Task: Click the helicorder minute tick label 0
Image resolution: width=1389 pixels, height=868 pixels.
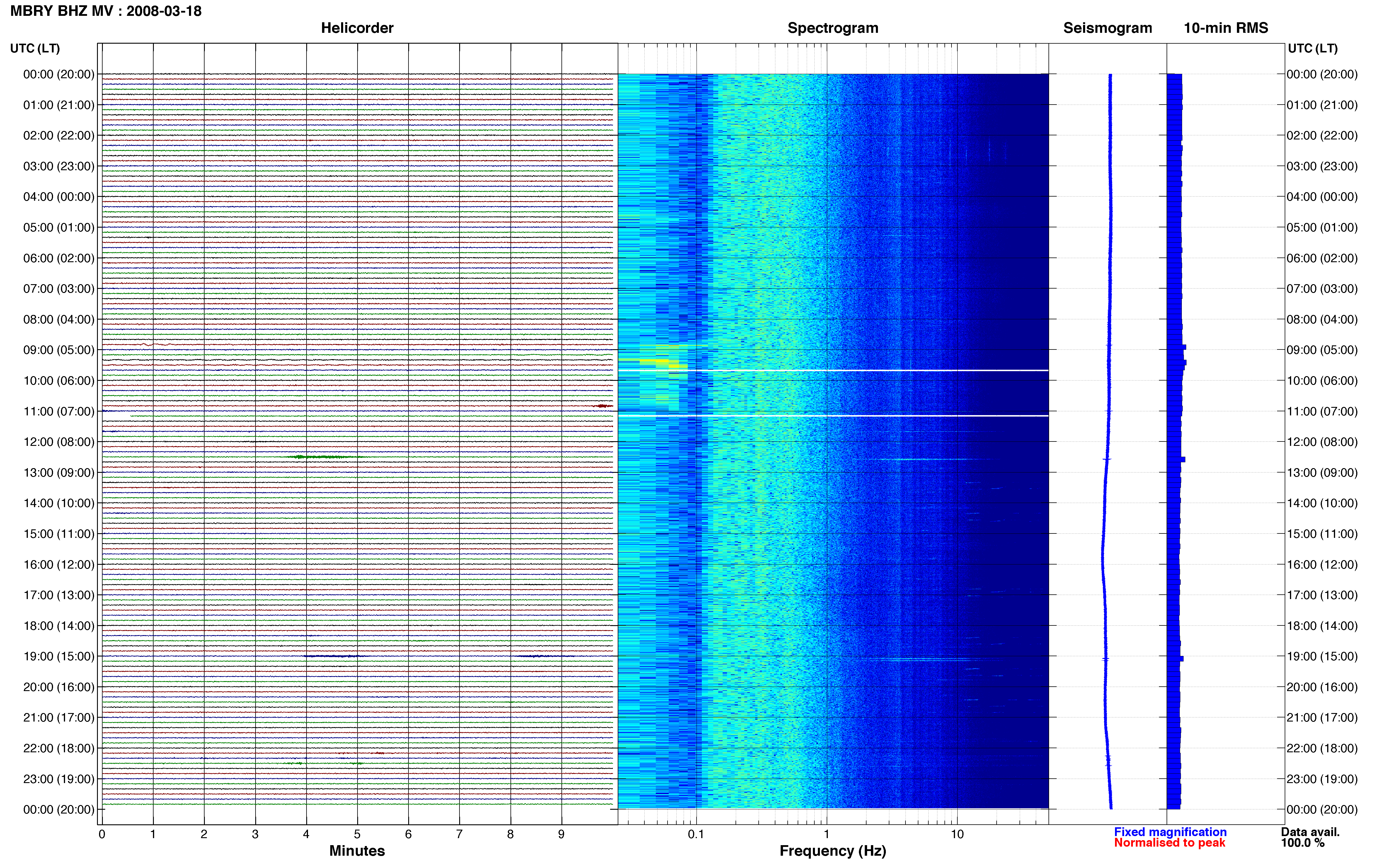Action: click(102, 834)
